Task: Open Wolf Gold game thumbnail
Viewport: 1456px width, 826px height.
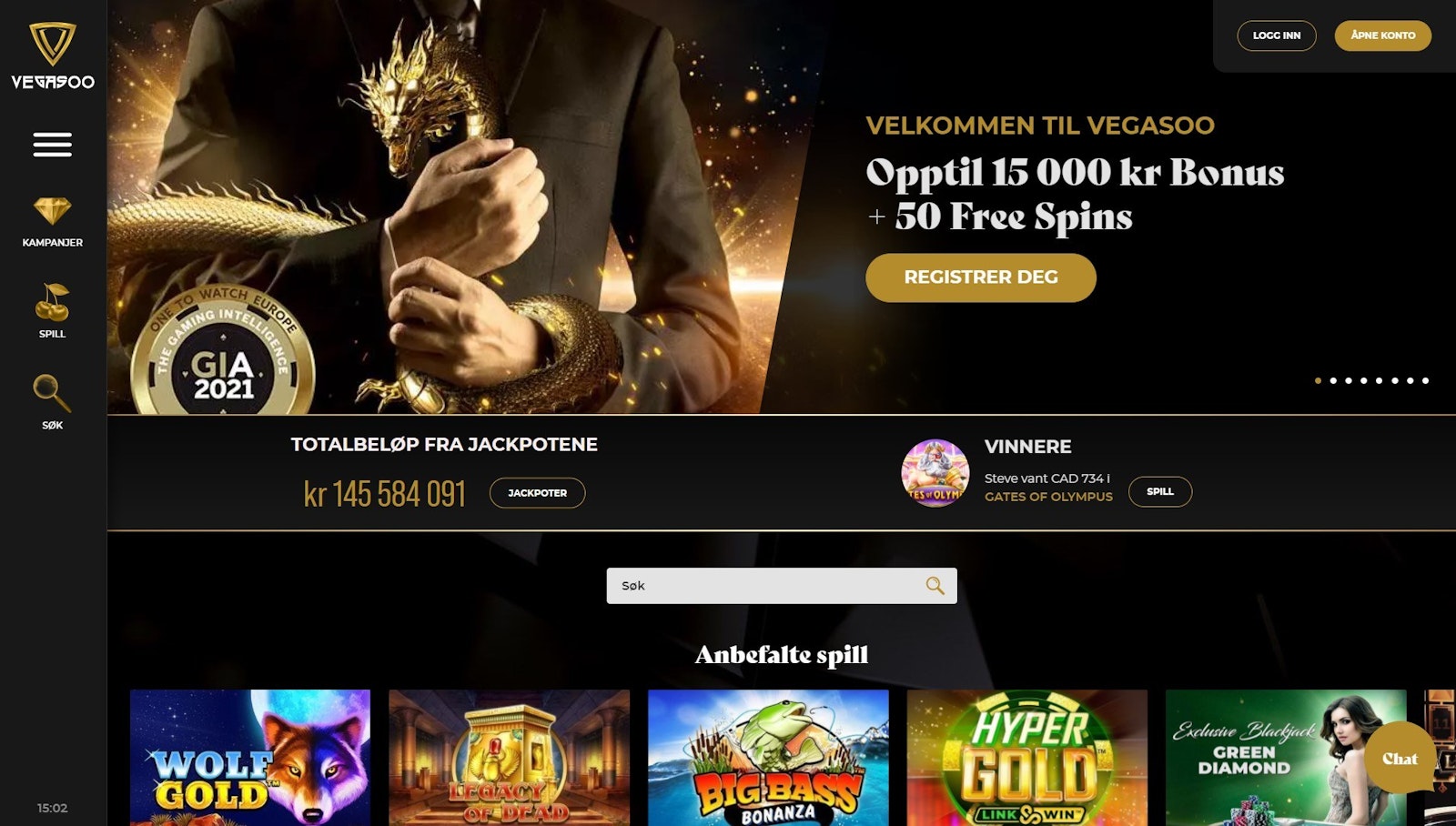Action: point(250,758)
